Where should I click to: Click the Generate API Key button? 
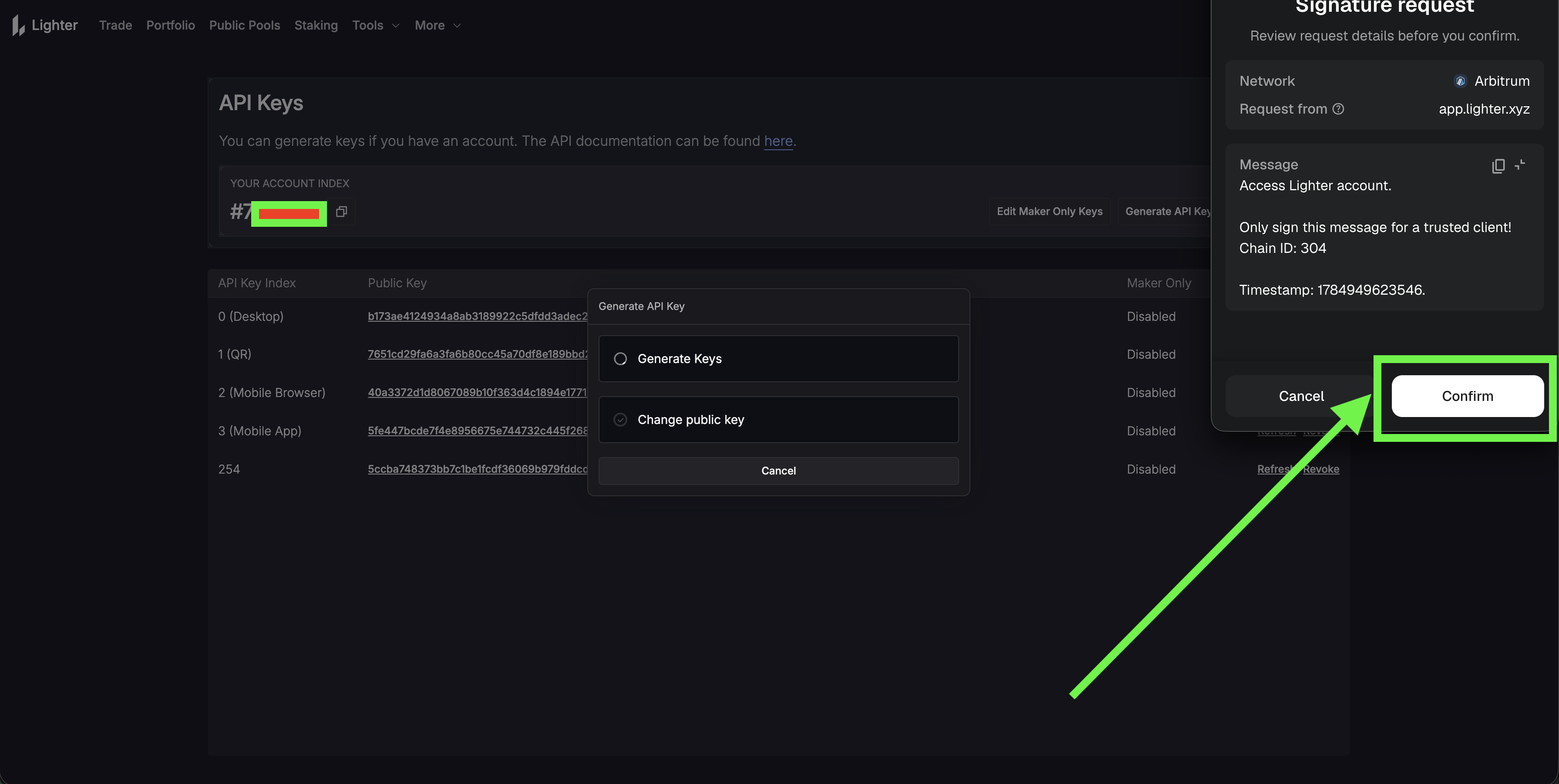tap(1168, 212)
